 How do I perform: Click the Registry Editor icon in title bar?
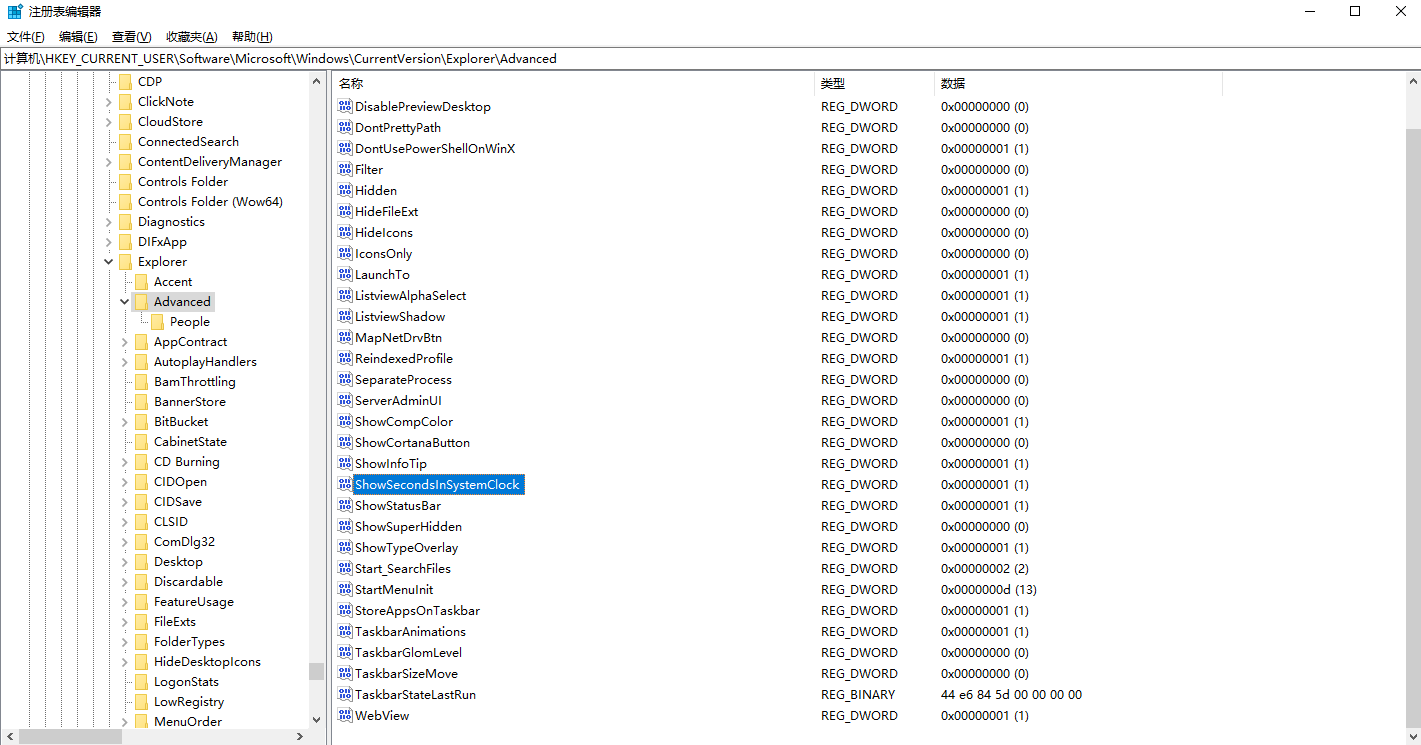tap(15, 12)
